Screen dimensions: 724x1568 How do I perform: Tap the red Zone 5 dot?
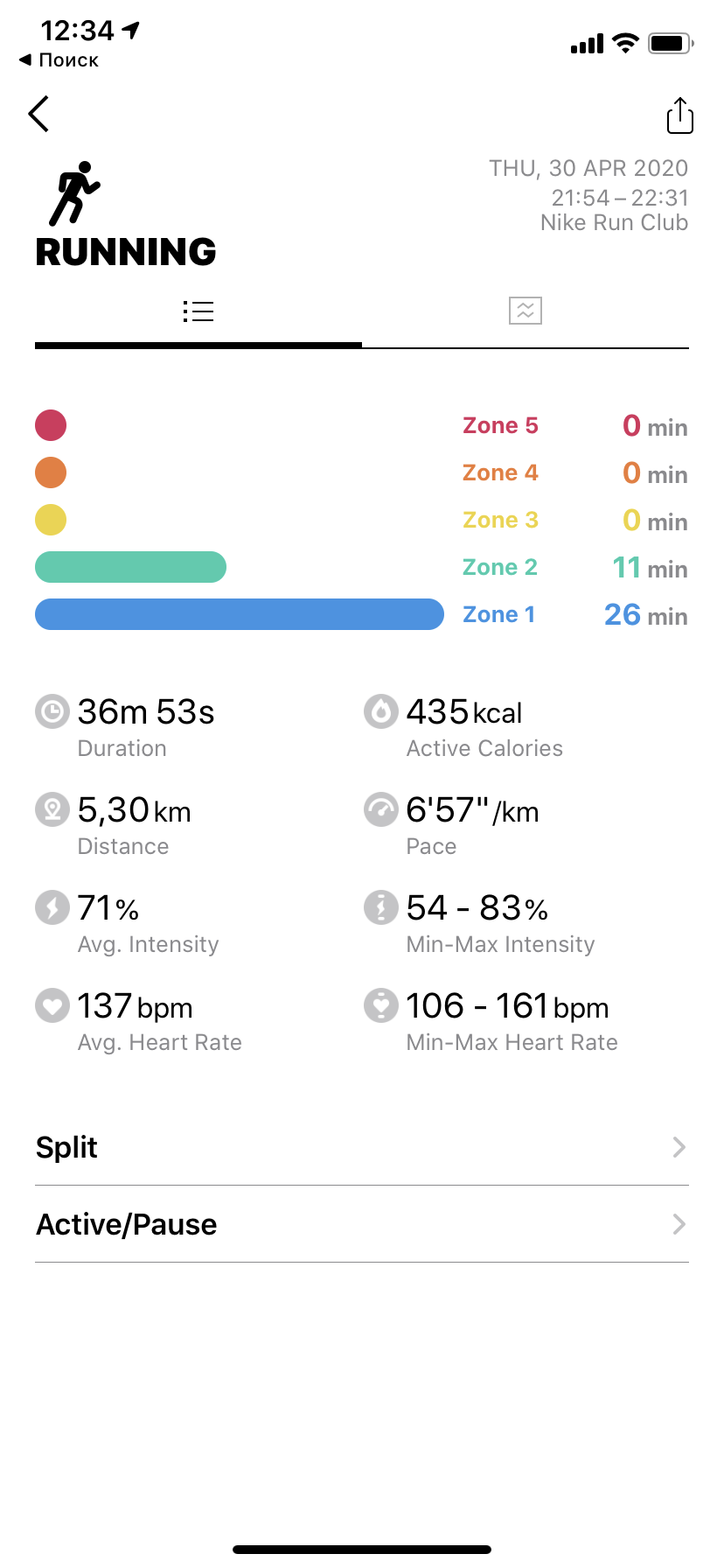(x=51, y=425)
